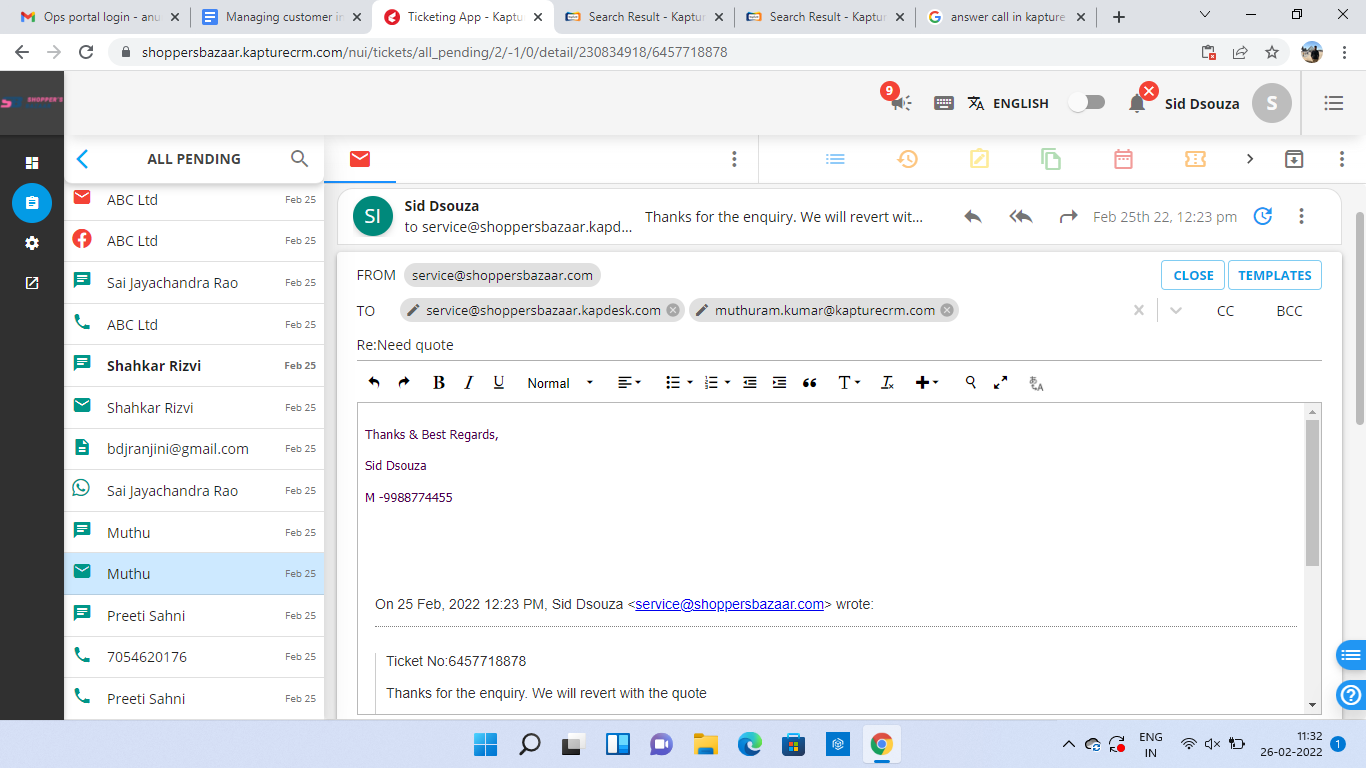Open the announcements megaphone with 9 alerts
This screenshot has height=768, width=1366.
click(901, 102)
